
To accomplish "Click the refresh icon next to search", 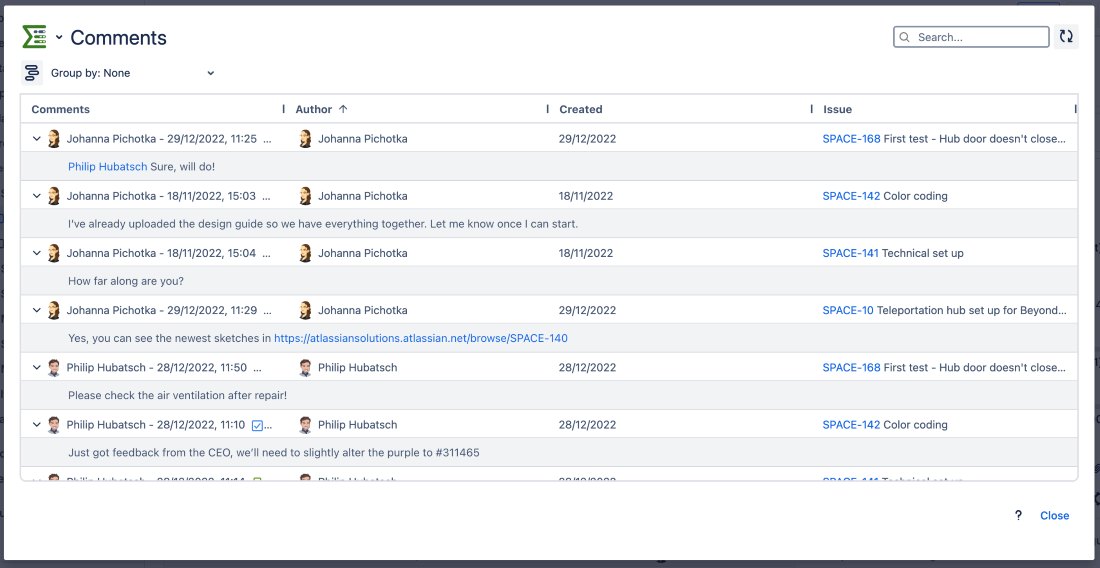I will pos(1066,37).
